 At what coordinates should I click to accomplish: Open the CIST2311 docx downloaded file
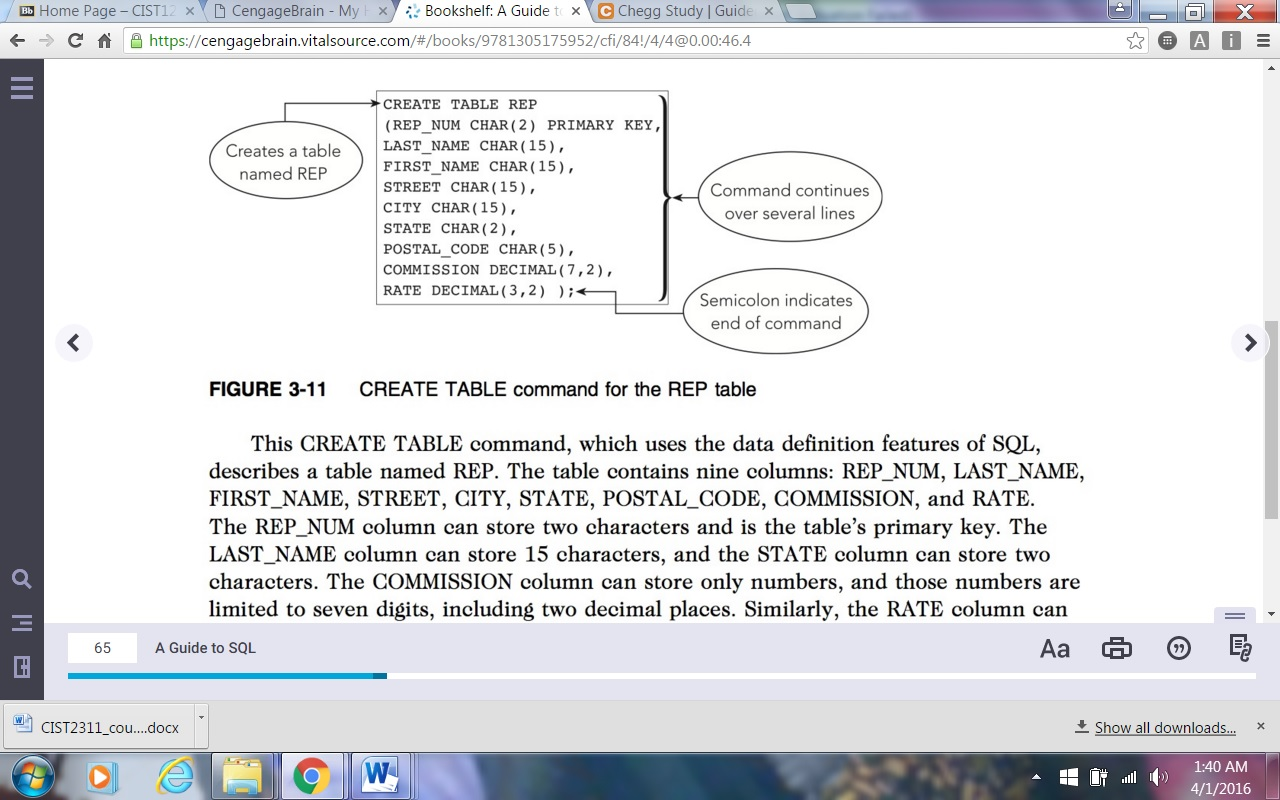tap(98, 727)
